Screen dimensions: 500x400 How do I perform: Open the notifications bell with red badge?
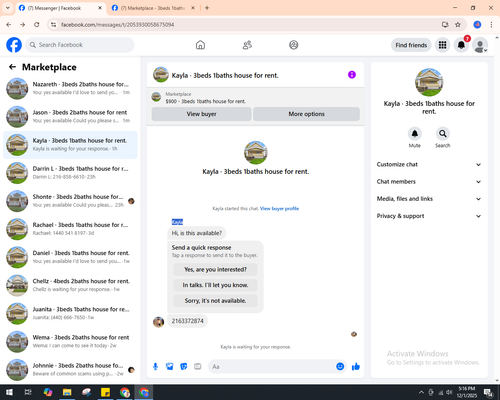[x=461, y=45]
